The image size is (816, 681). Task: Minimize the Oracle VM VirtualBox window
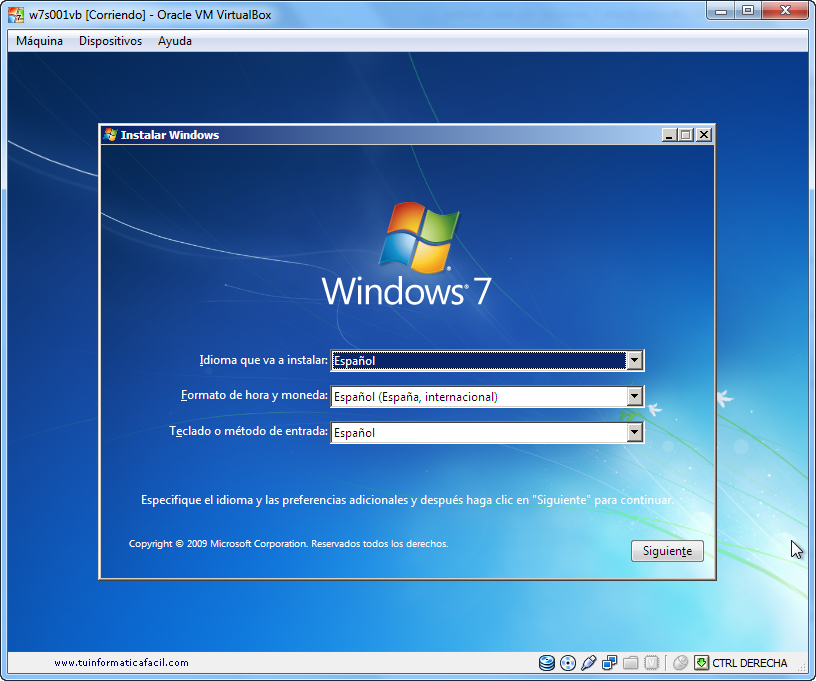coord(721,11)
